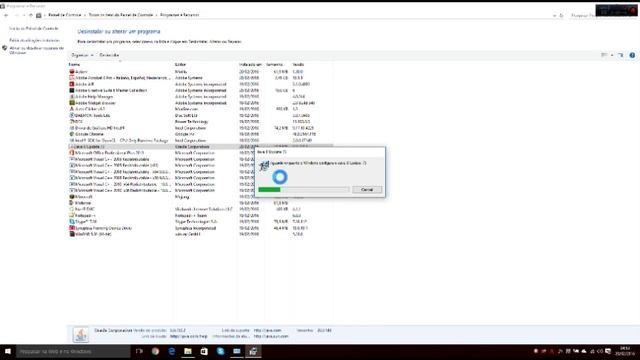Click the Minecraft program icon in list
The height and width of the screenshot is (360, 640).
tap(72, 196)
